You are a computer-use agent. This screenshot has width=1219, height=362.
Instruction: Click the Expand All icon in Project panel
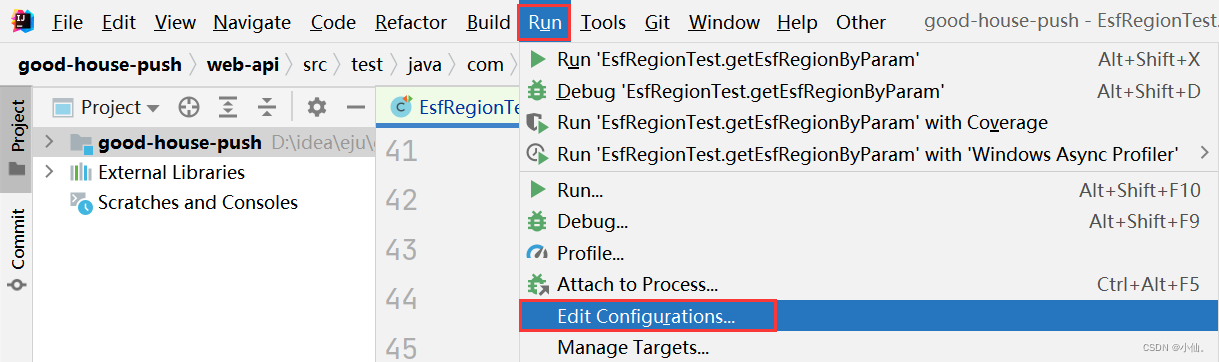coord(228,107)
